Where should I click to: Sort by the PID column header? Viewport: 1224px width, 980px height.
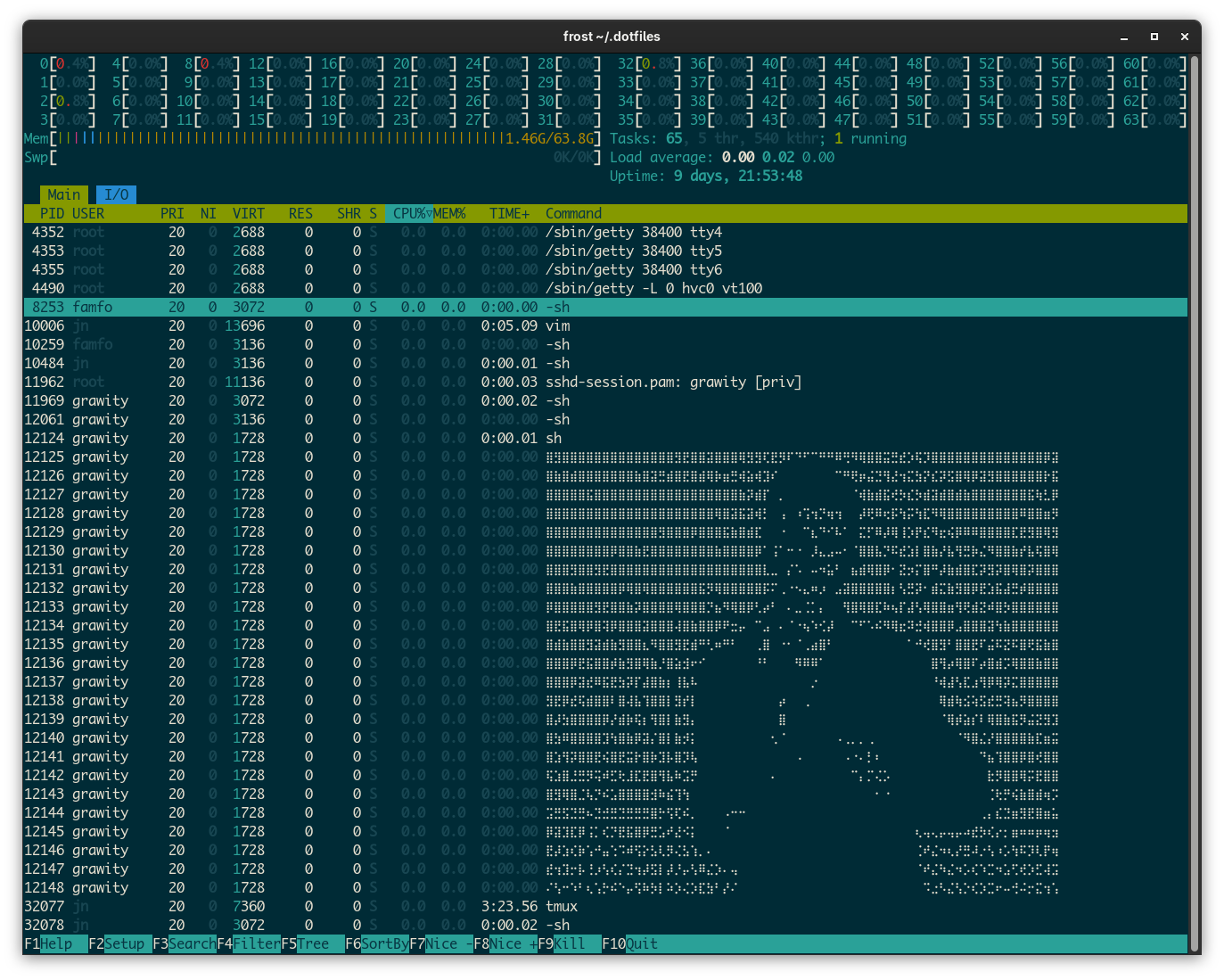tap(52, 214)
